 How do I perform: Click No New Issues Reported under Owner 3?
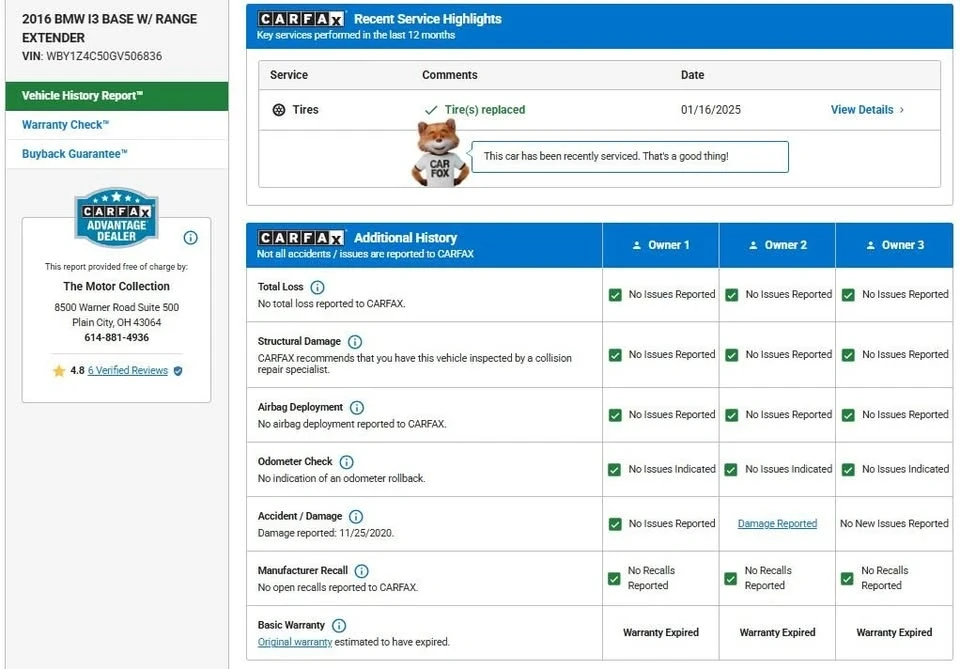[894, 524]
